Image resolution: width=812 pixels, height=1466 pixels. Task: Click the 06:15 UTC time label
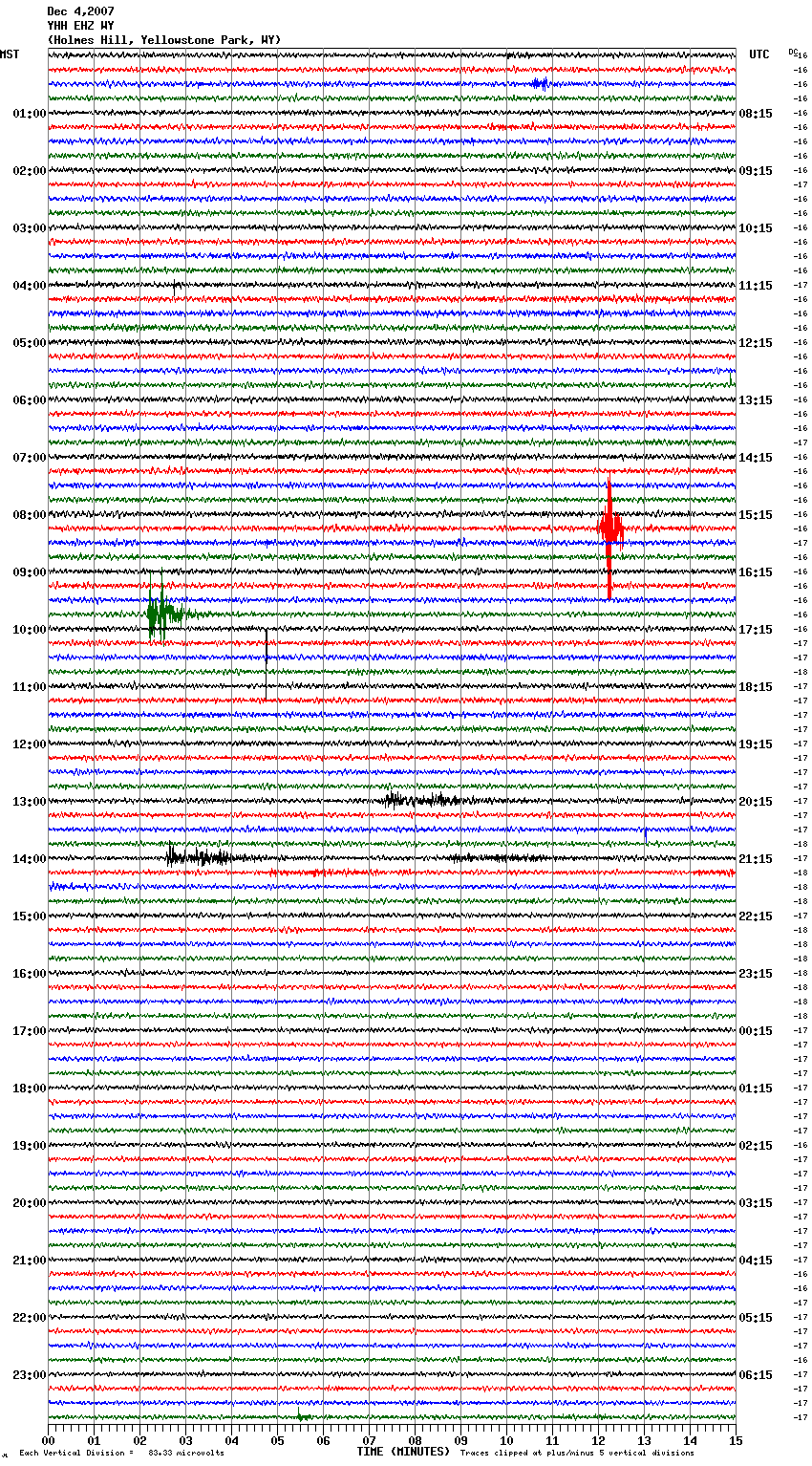pyautogui.click(x=756, y=1375)
